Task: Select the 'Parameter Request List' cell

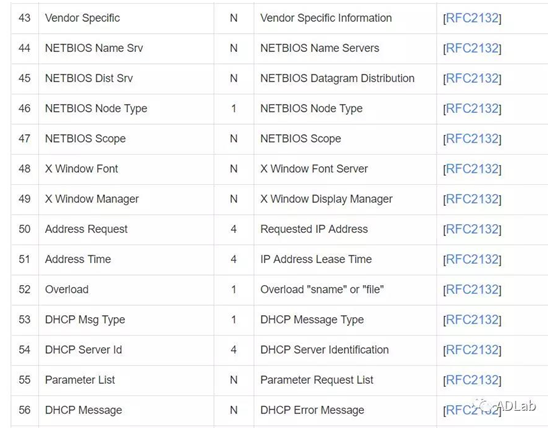Action: (346, 380)
